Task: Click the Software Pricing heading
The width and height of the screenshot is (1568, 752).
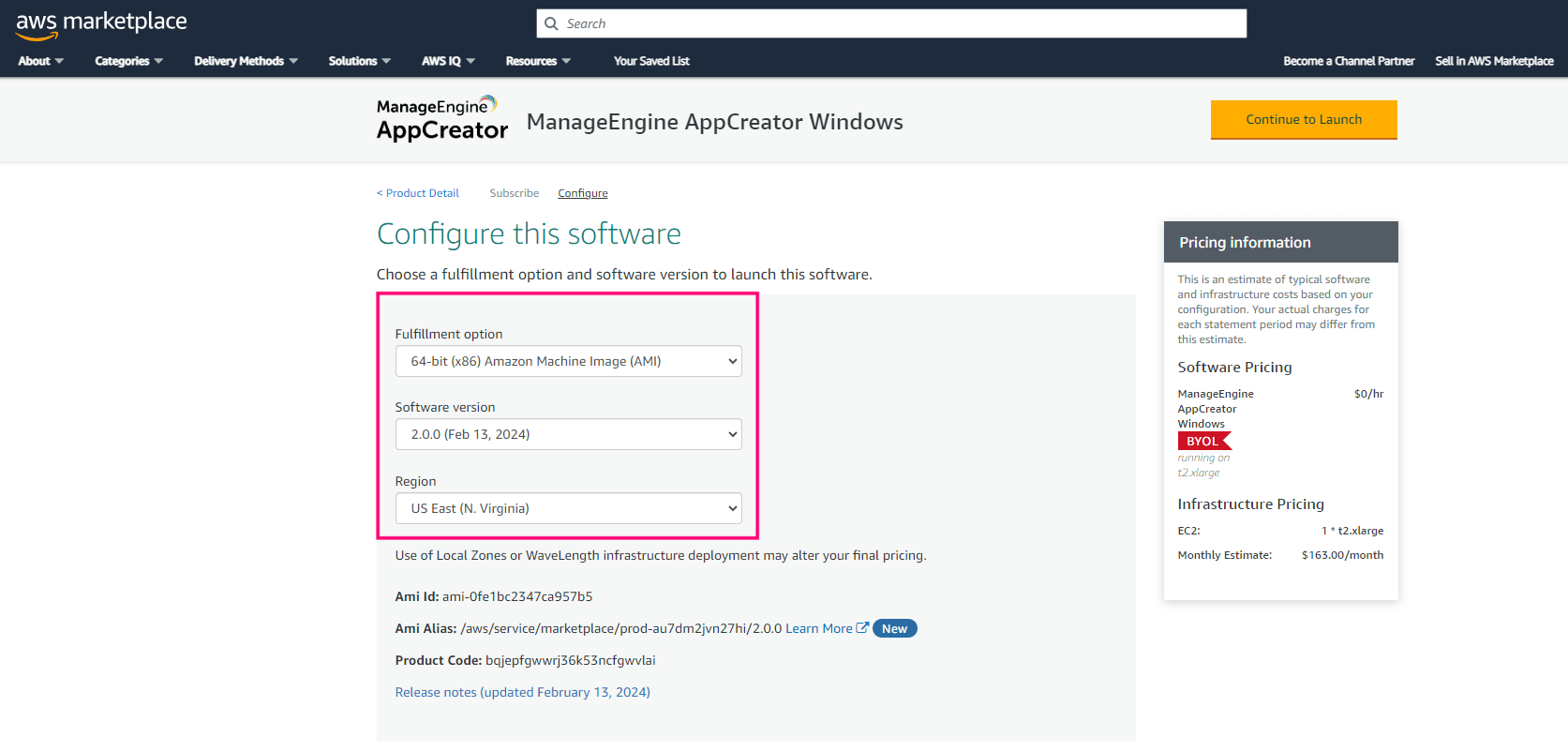Action: (1234, 368)
